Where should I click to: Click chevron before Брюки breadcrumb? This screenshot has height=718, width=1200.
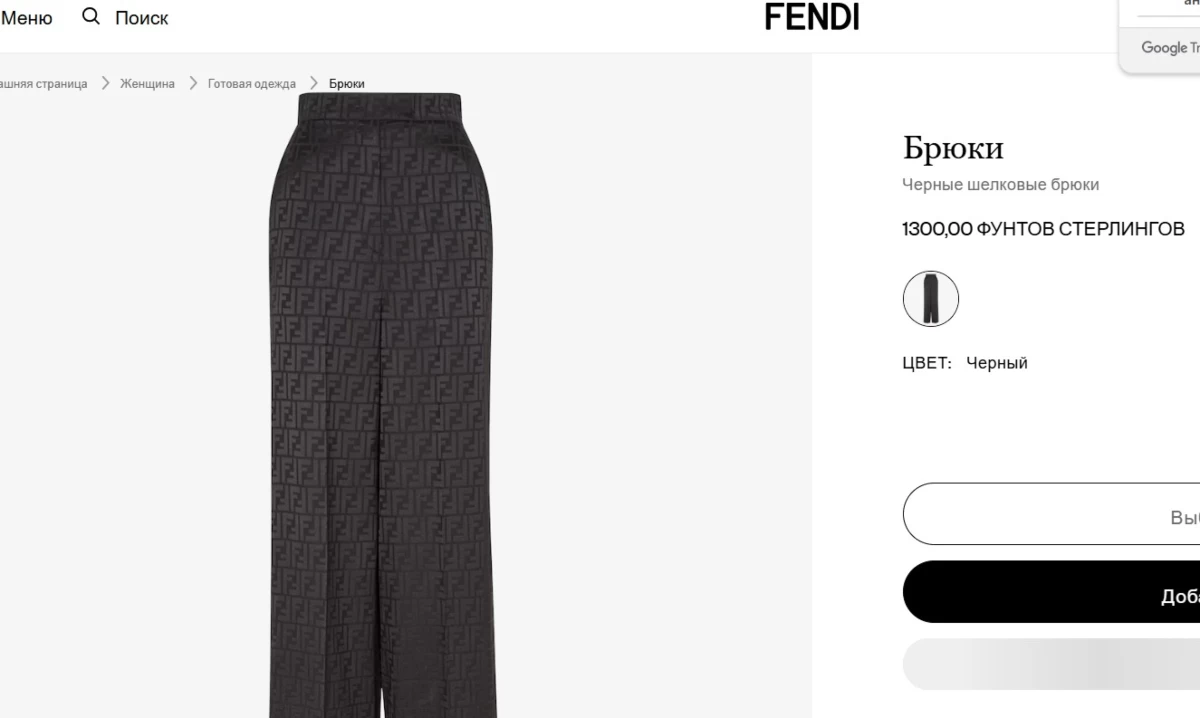pyautogui.click(x=314, y=84)
